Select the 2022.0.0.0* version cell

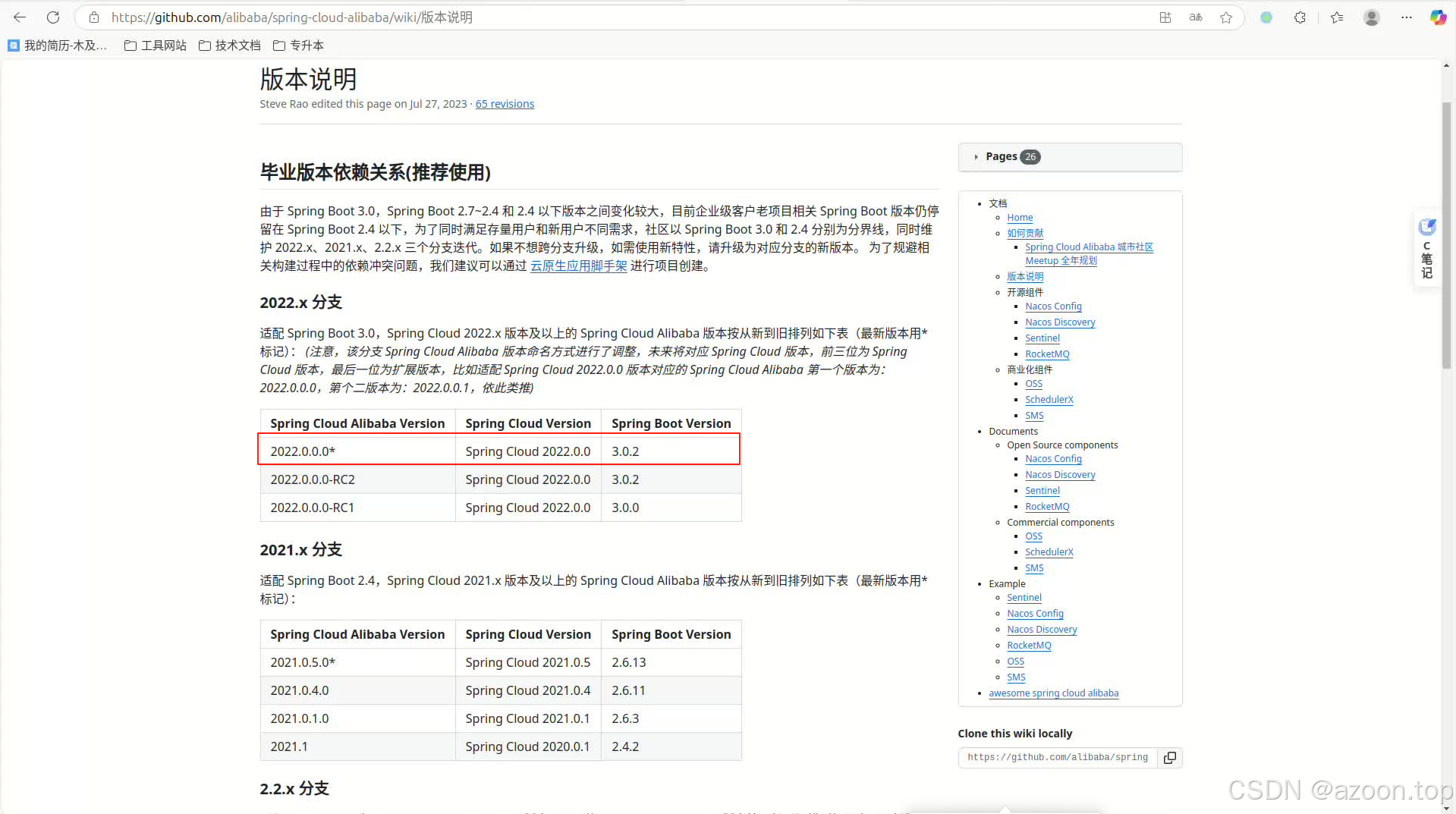click(x=357, y=451)
